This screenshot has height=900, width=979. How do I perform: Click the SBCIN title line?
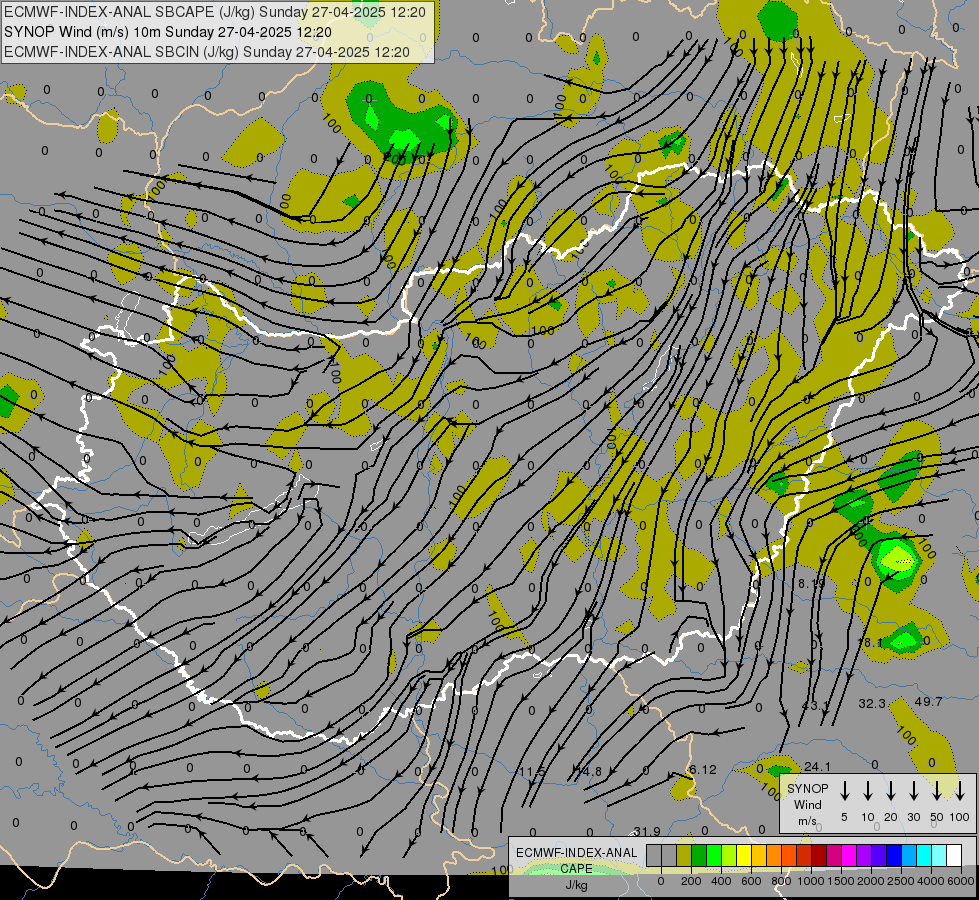point(207,52)
